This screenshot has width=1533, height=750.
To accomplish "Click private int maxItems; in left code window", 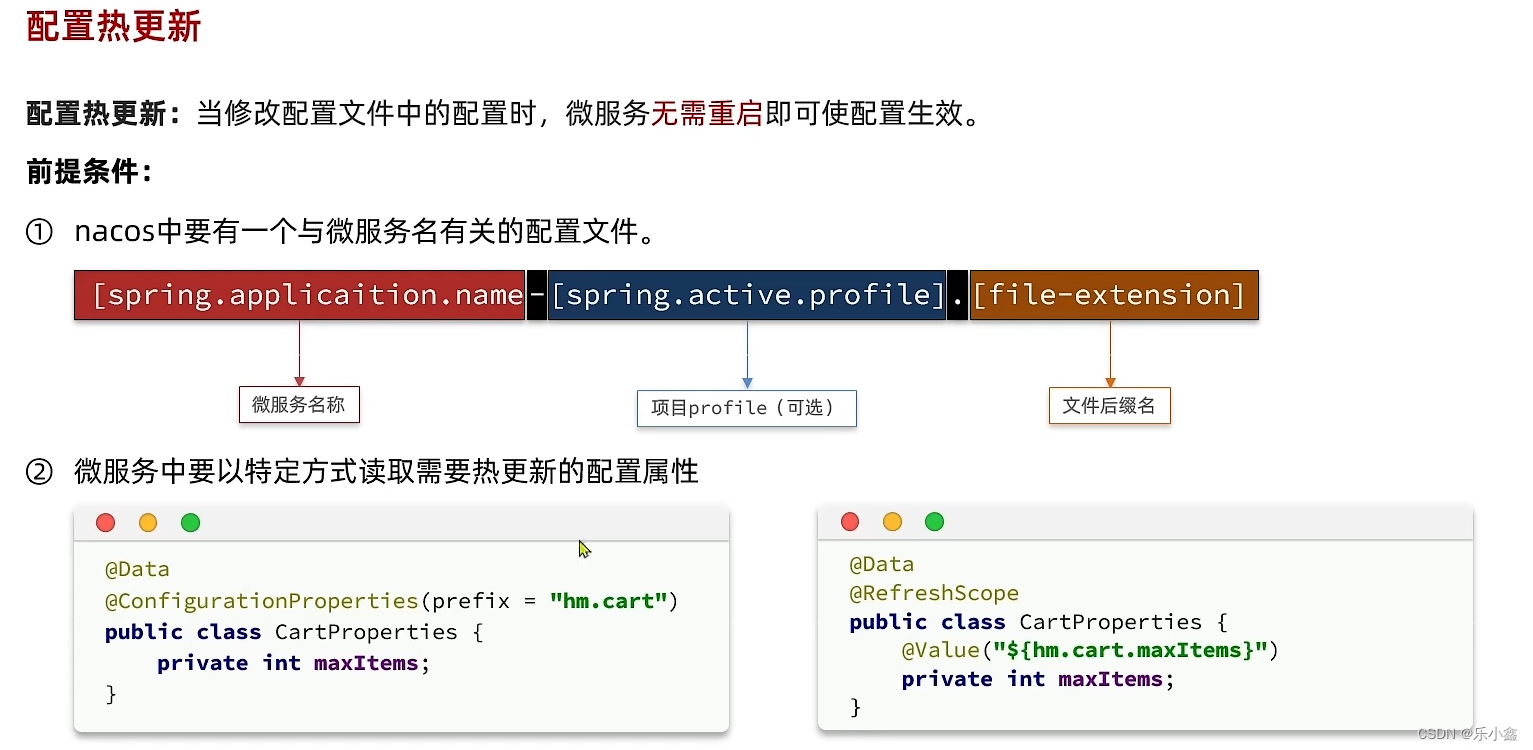I will (x=294, y=663).
